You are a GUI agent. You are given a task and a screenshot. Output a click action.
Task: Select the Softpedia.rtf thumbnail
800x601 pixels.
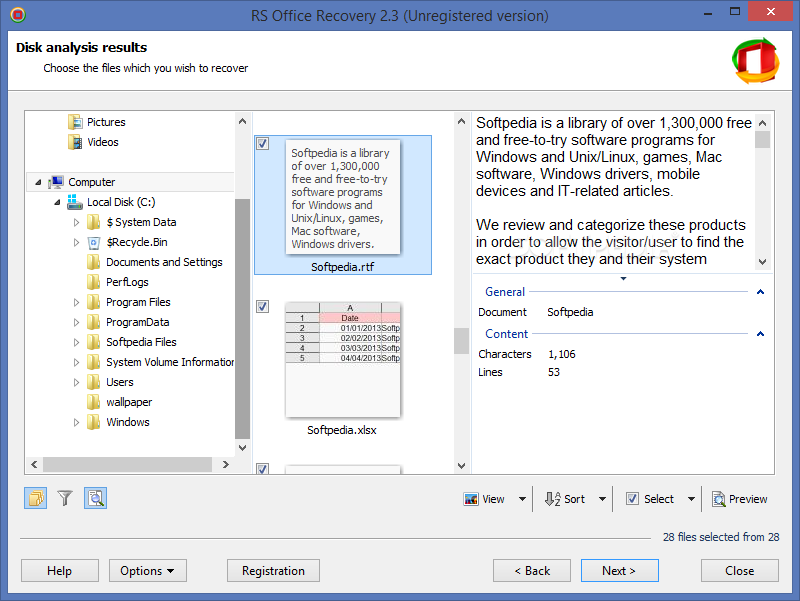pyautogui.click(x=343, y=197)
